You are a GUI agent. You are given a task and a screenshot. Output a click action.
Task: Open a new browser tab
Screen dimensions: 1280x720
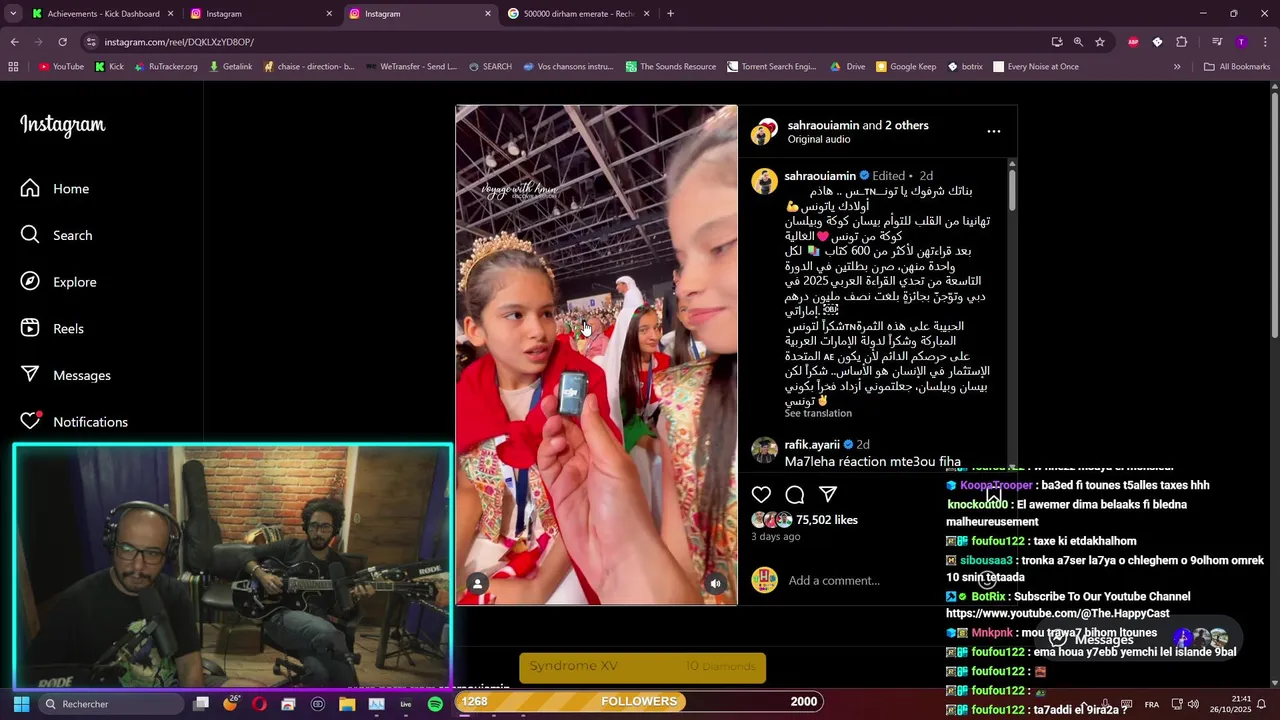tap(670, 14)
